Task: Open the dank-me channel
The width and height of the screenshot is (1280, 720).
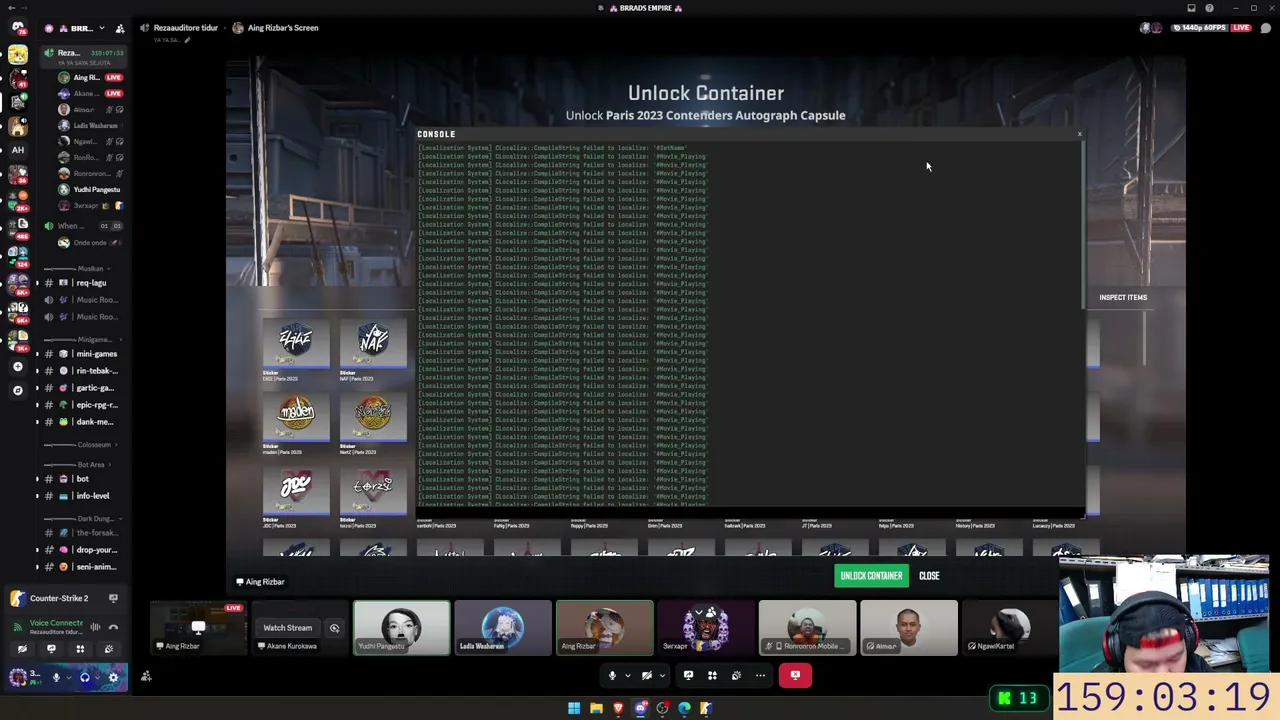Action: pyautogui.click(x=84, y=422)
